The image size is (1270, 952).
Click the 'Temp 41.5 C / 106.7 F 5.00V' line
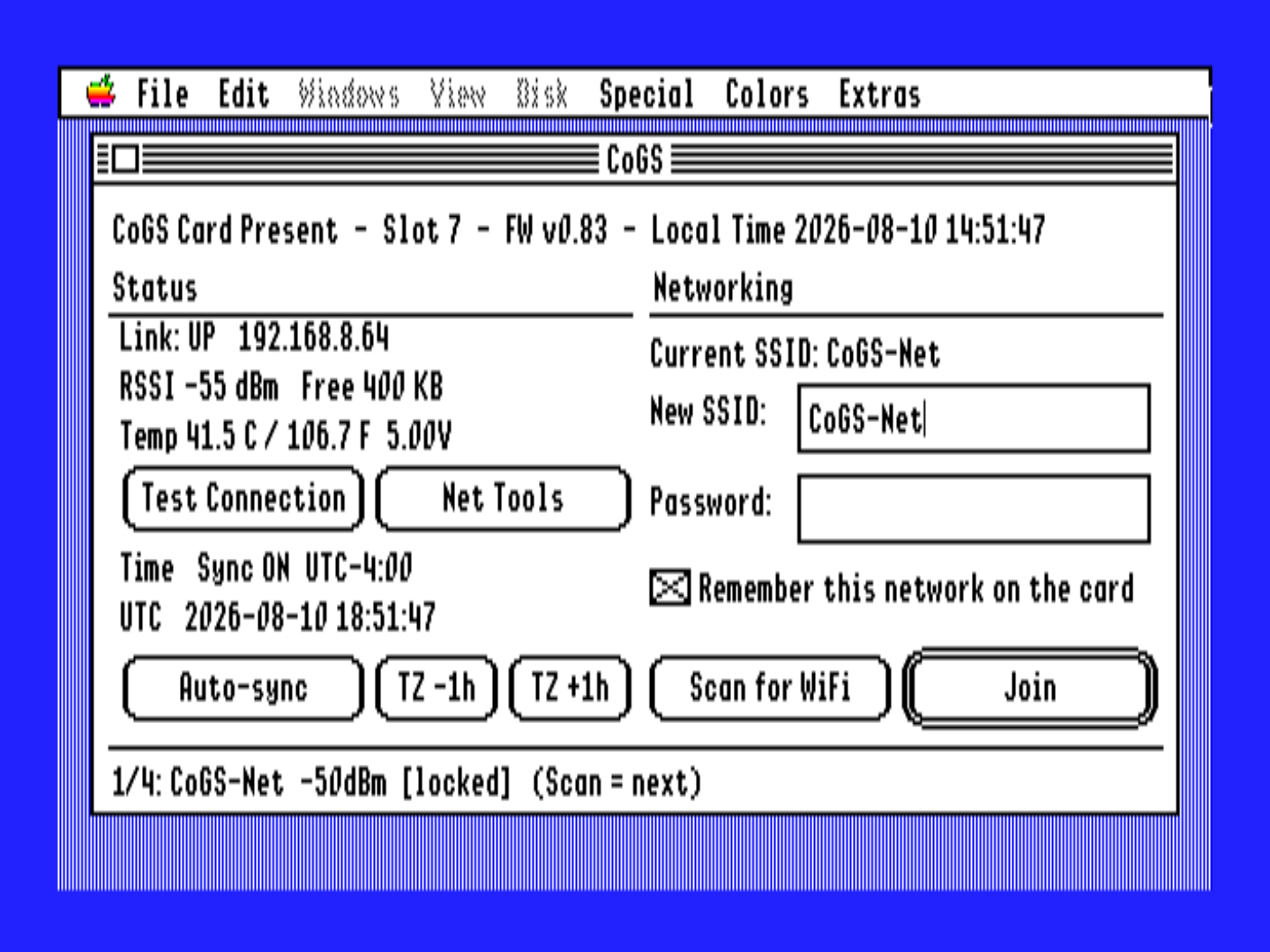tap(286, 435)
